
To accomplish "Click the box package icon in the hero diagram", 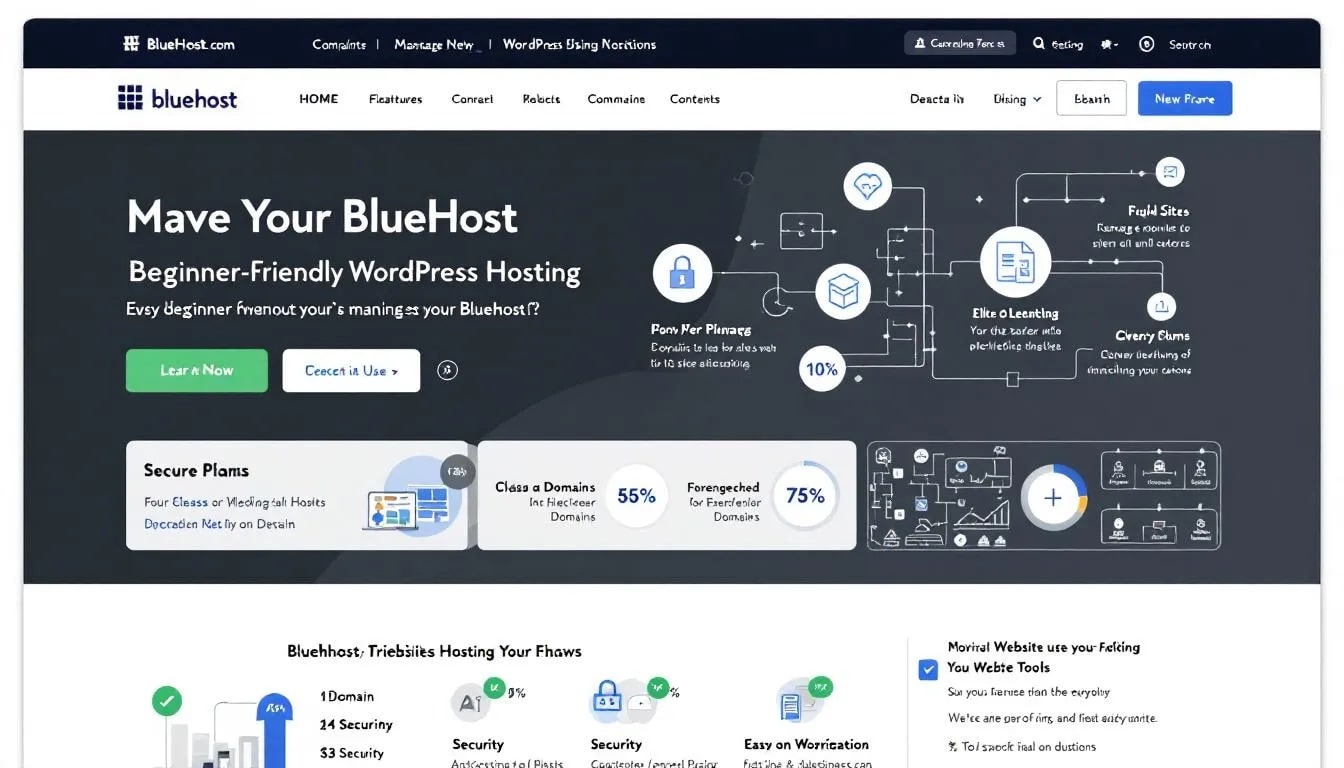I will (844, 292).
